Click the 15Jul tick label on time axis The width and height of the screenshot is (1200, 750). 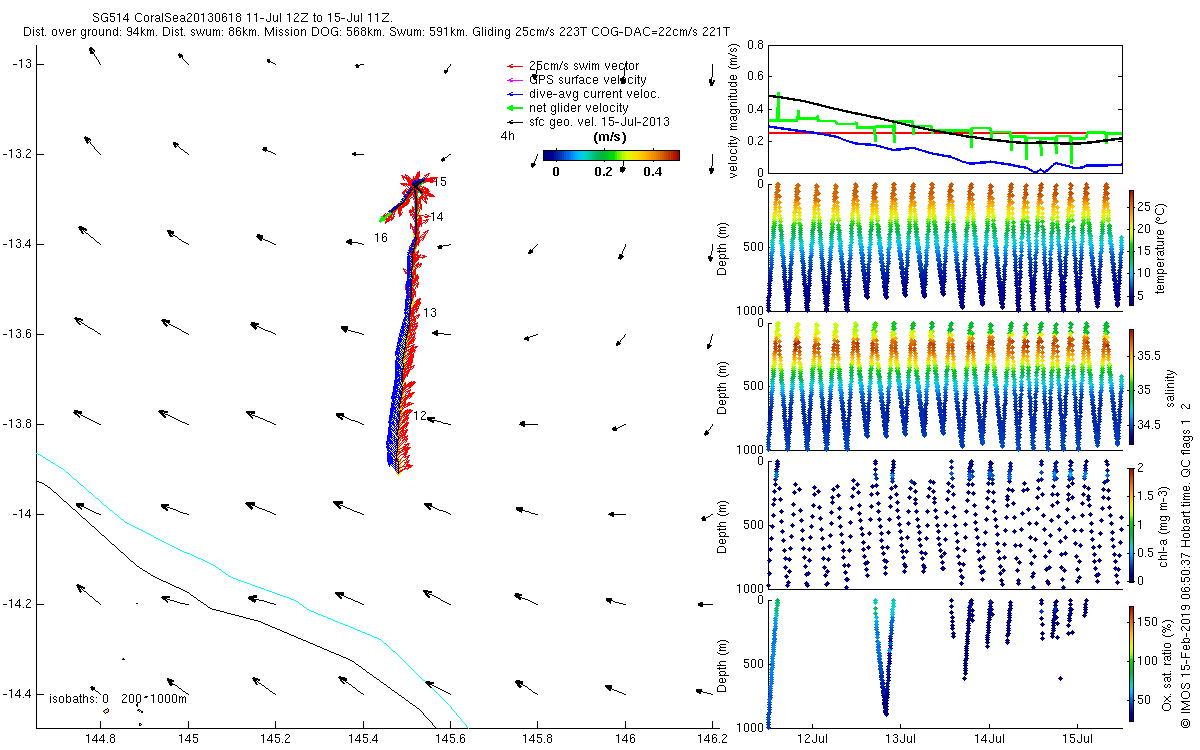tap(1077, 740)
